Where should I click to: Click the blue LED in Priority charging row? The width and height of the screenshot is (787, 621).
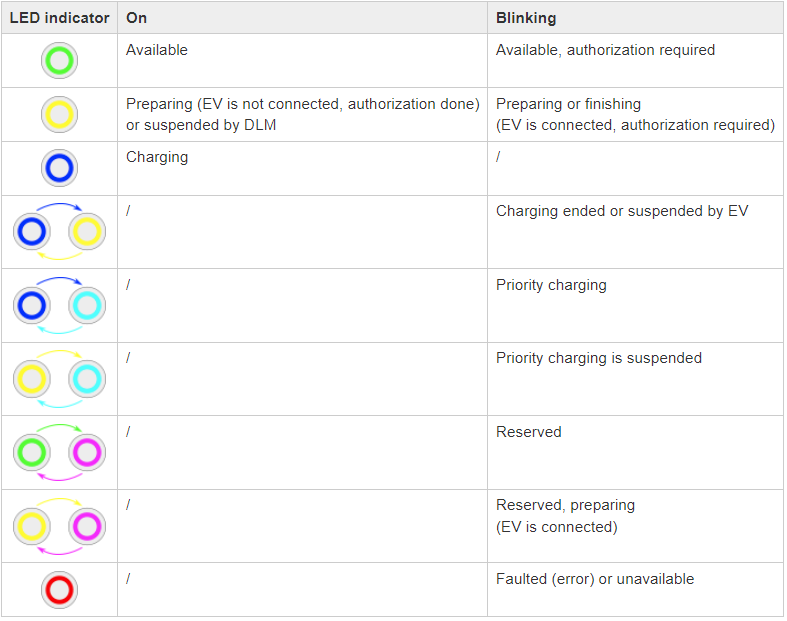(32, 306)
